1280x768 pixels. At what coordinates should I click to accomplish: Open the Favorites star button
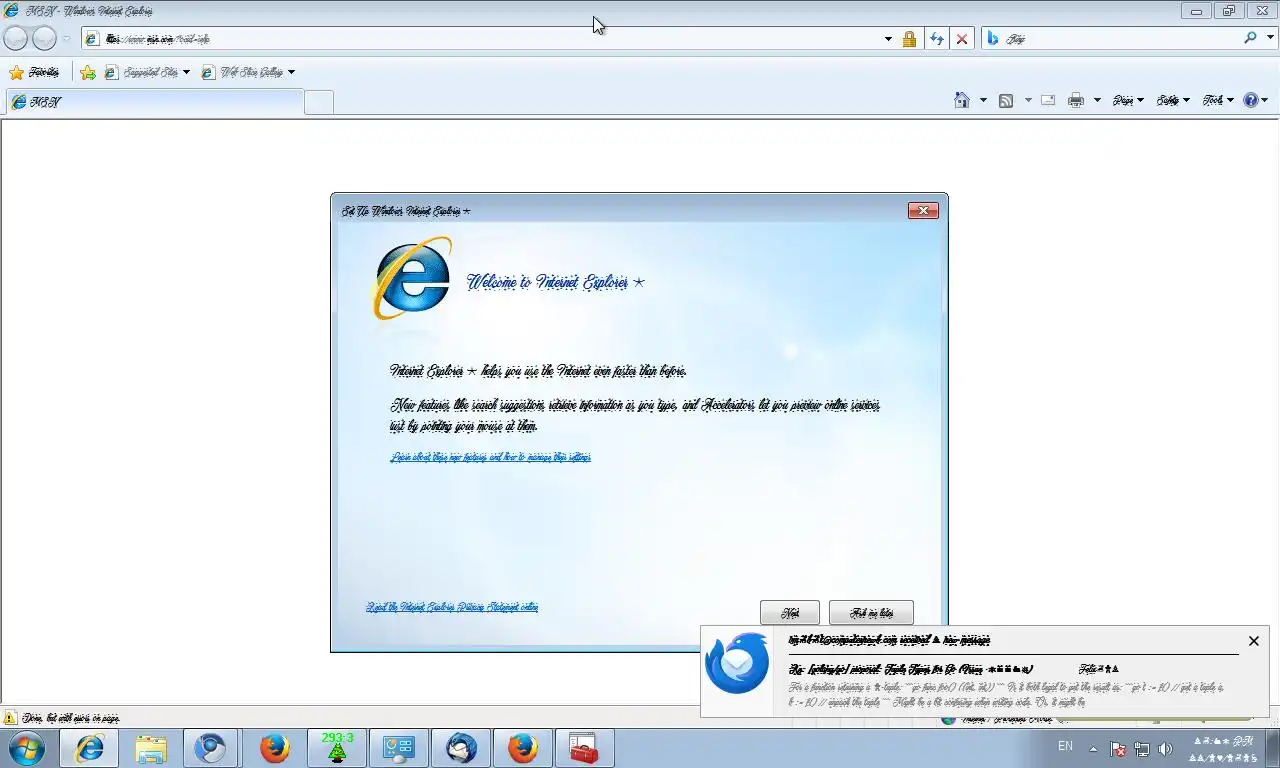(x=34, y=72)
